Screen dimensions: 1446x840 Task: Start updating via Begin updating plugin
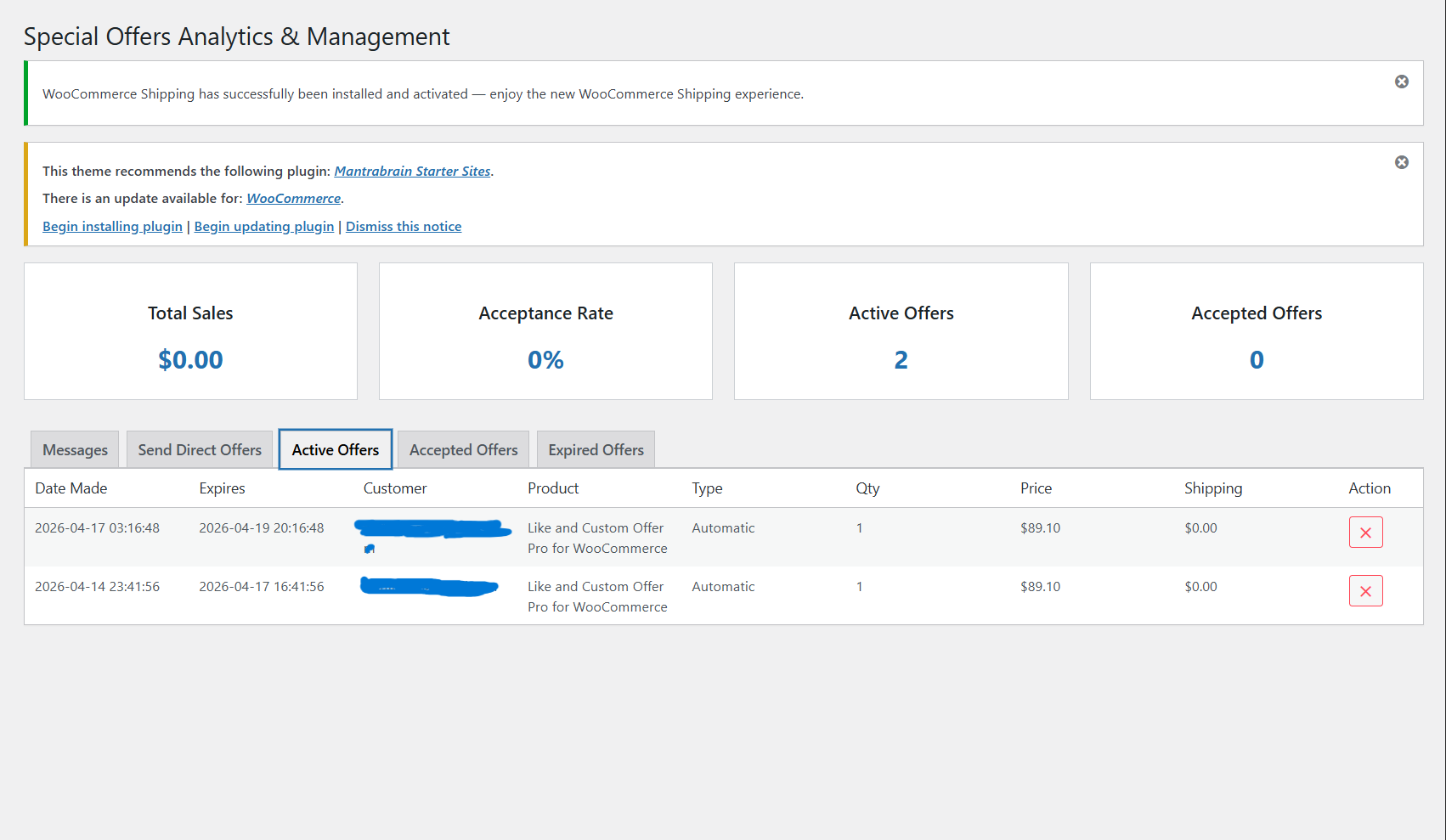(264, 226)
